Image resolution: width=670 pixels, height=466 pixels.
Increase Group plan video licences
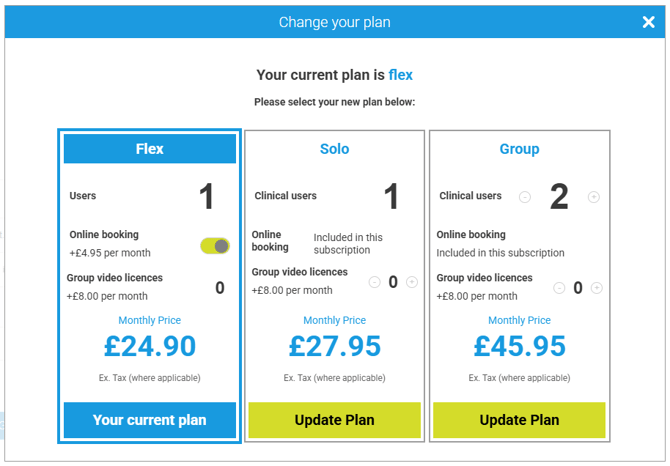597,288
